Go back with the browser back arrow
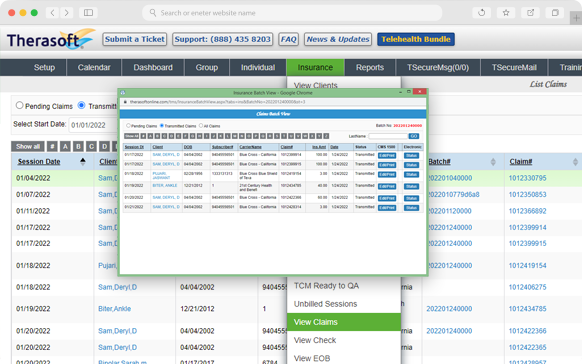Image resolution: width=582 pixels, height=364 pixels. click(53, 13)
